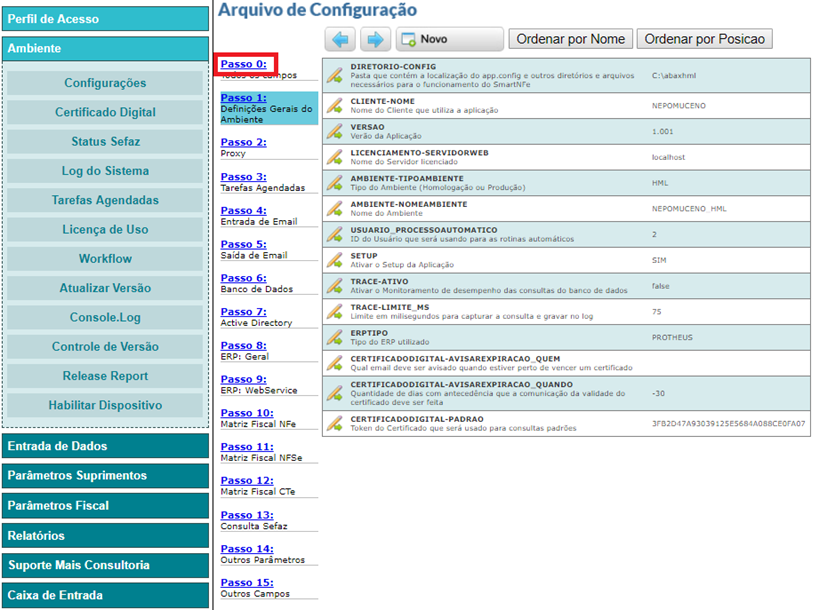Sort list with Ordenar por Nome

571,39
